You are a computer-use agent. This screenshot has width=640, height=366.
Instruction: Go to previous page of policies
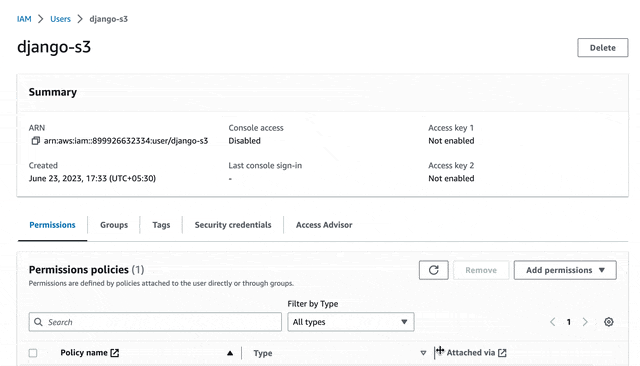pyautogui.click(x=553, y=322)
